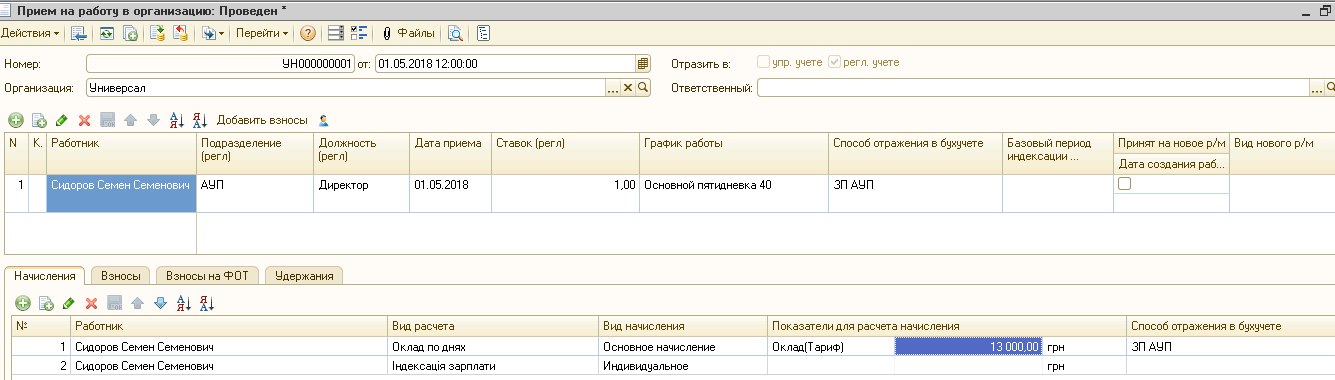Click the Ставок value 1,00 cell
The image size is (1335, 380).
tap(565, 194)
